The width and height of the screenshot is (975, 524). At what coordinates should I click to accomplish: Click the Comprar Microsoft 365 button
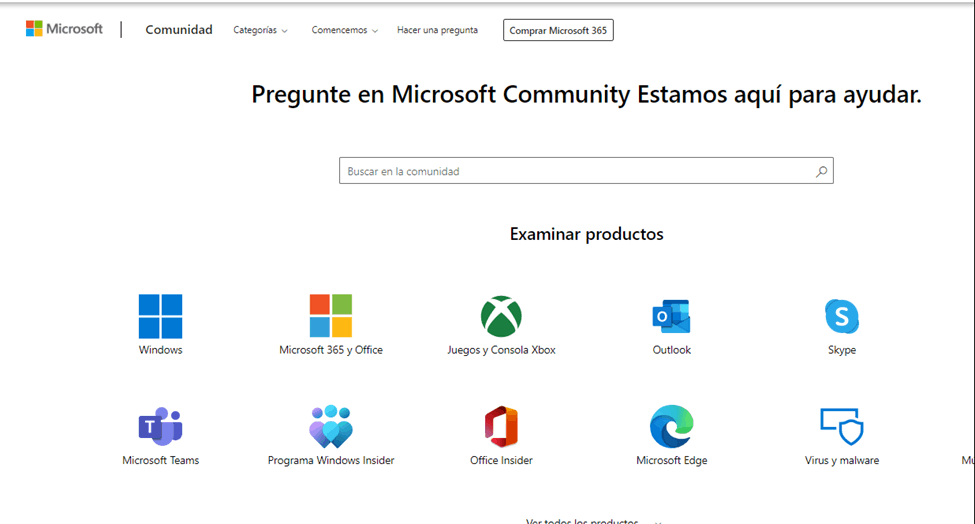click(558, 30)
